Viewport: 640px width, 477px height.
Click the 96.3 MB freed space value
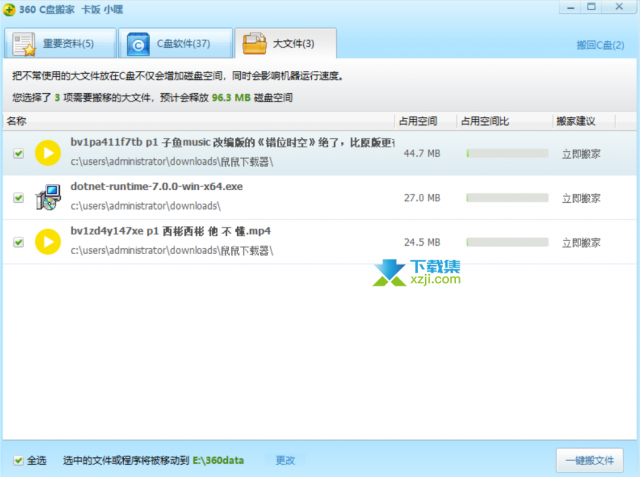coord(231,98)
